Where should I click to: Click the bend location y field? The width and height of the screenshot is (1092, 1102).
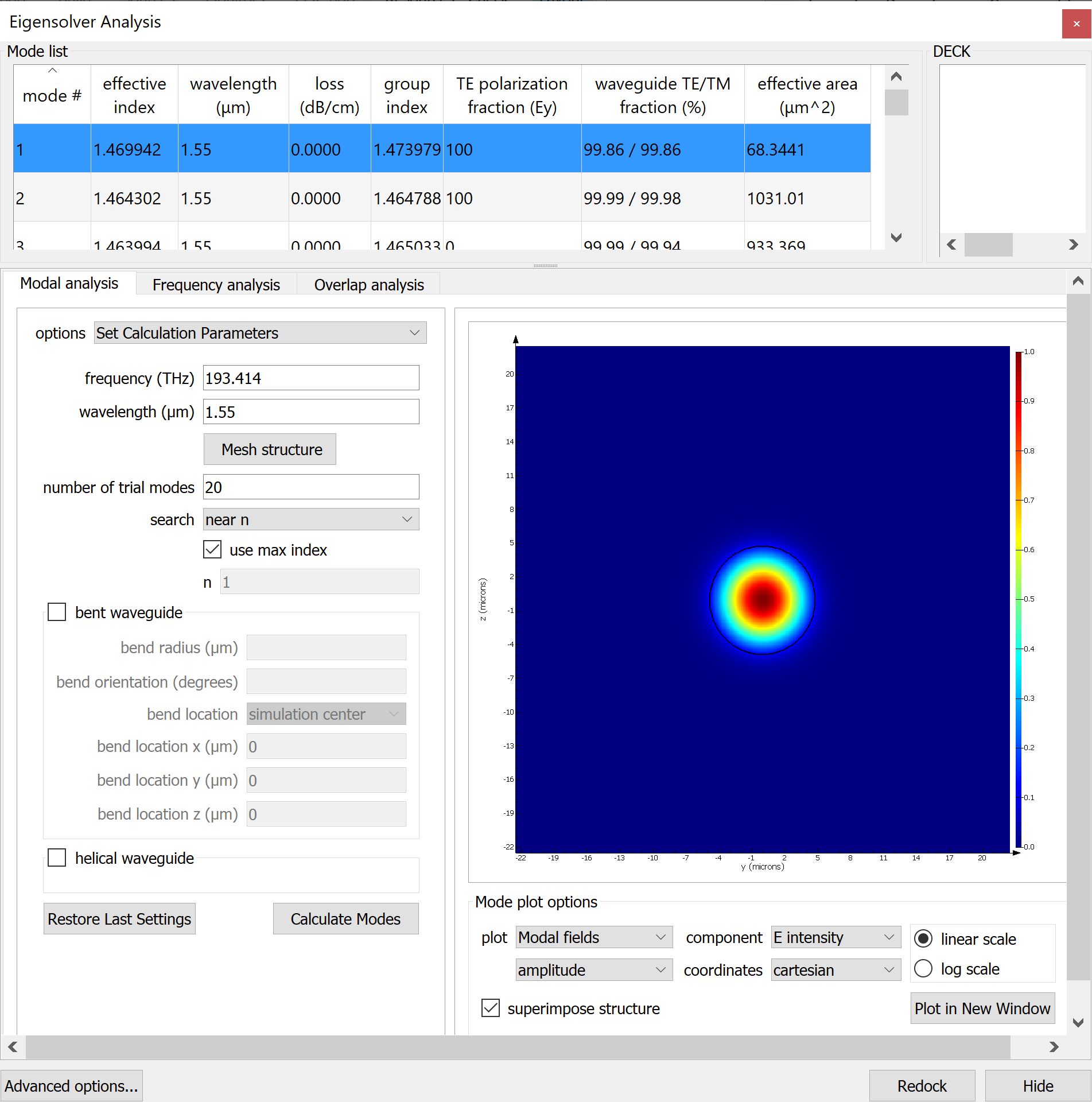[x=326, y=780]
